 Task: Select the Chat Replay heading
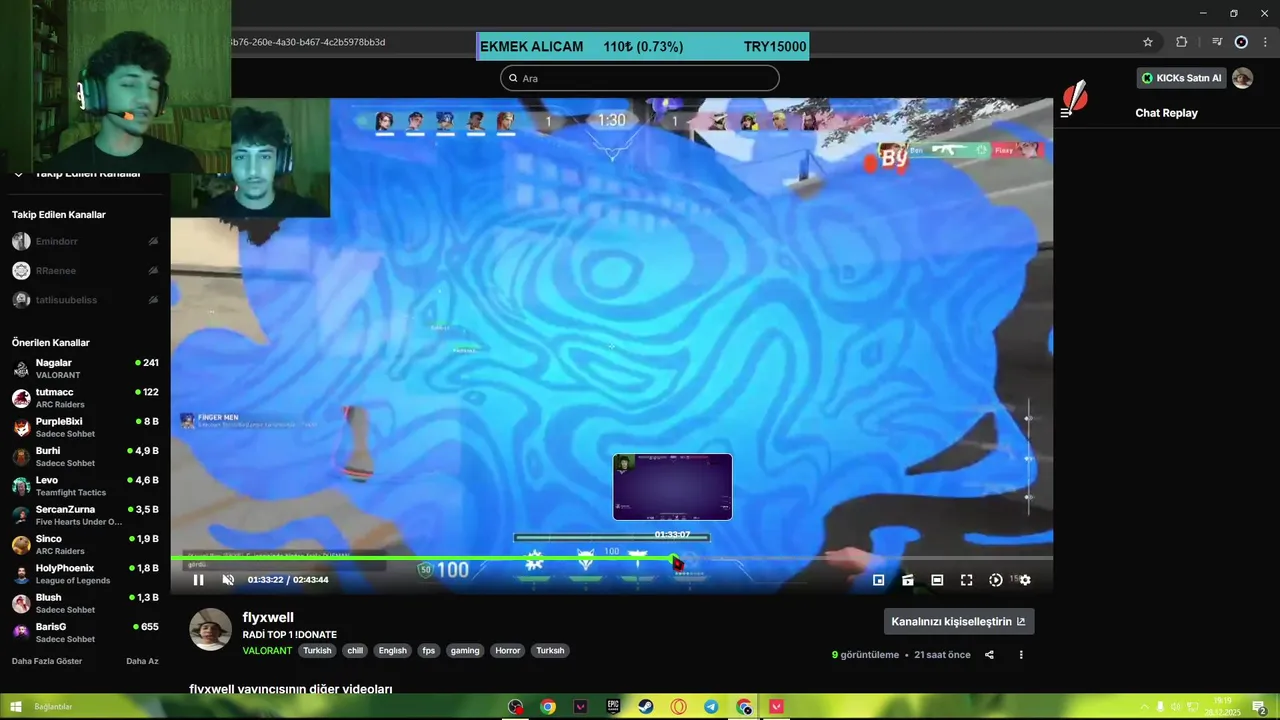tap(1166, 113)
